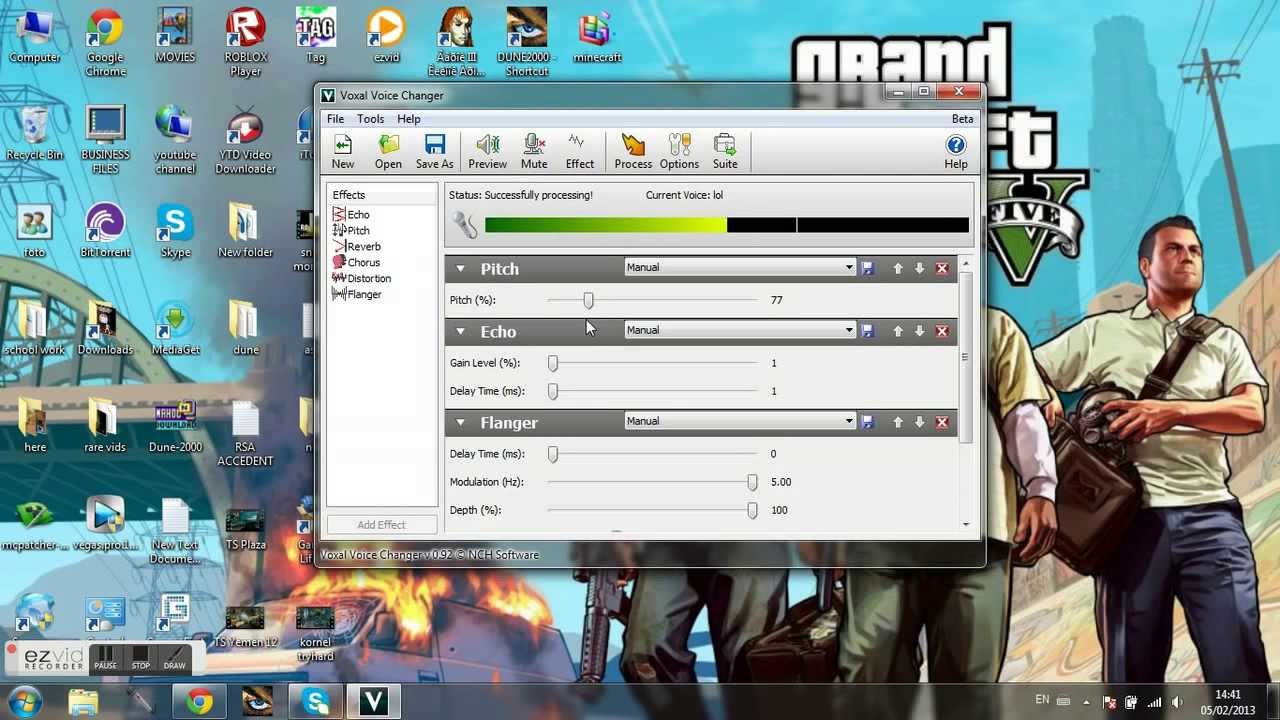Image resolution: width=1280 pixels, height=720 pixels.
Task: Open the NCH Suite toolbar icon
Action: point(725,151)
